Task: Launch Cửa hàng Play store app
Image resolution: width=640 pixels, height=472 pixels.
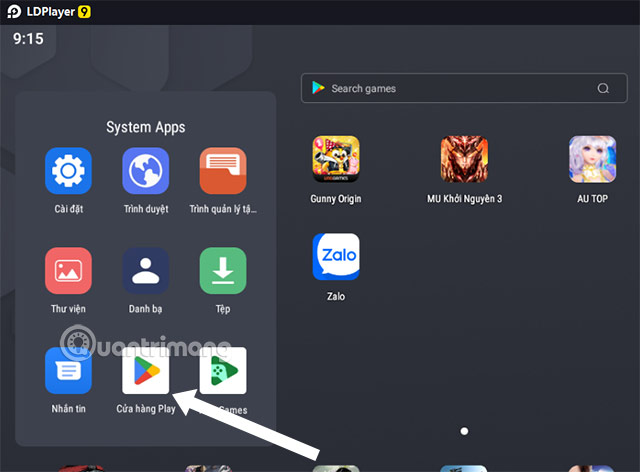Action: pos(146,371)
